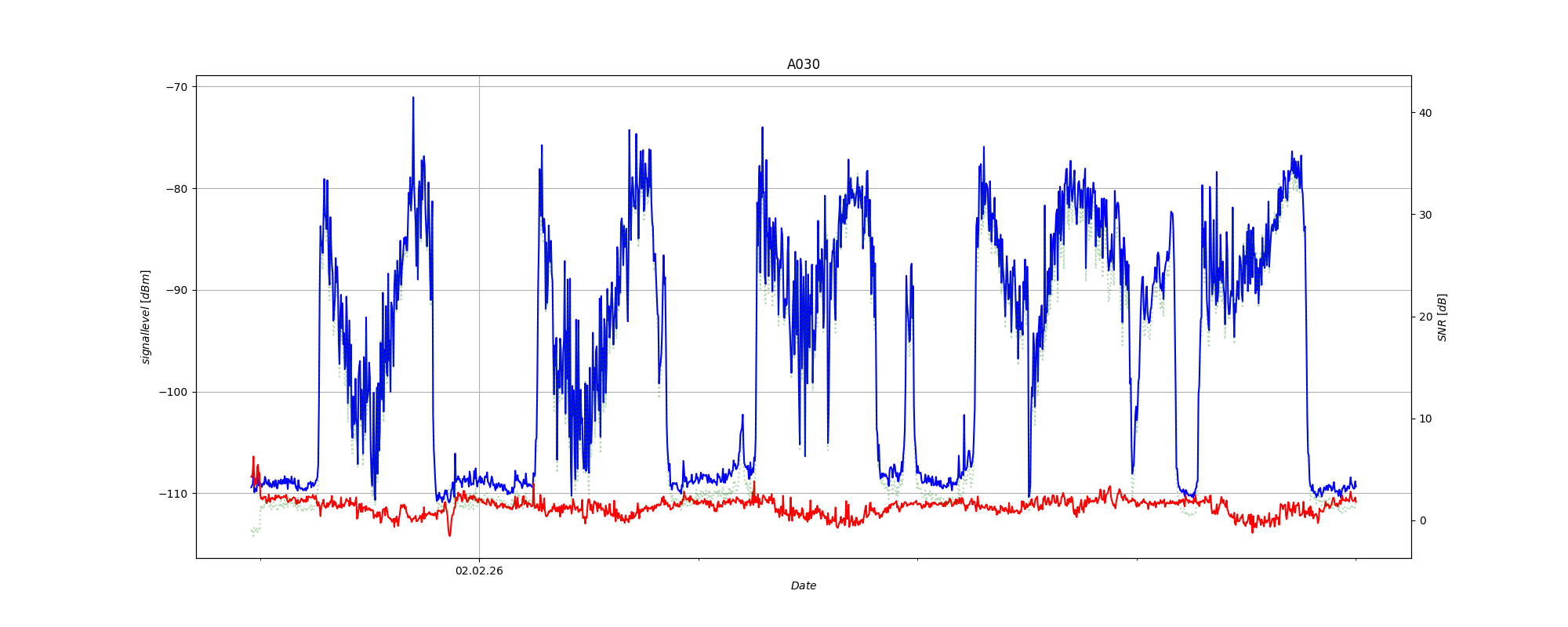Click the chart title A030
The width and height of the screenshot is (1568, 627).
(803, 65)
